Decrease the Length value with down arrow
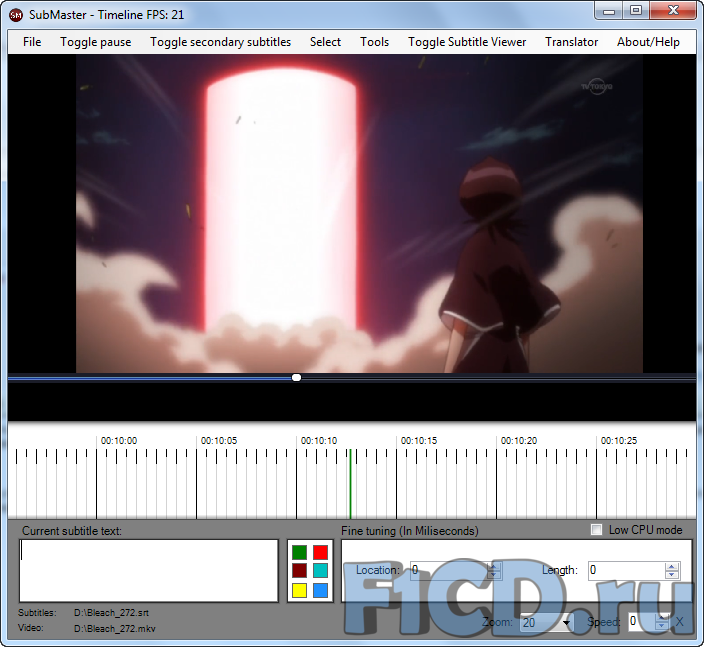Image resolution: width=704 pixels, height=647 pixels. 672,575
